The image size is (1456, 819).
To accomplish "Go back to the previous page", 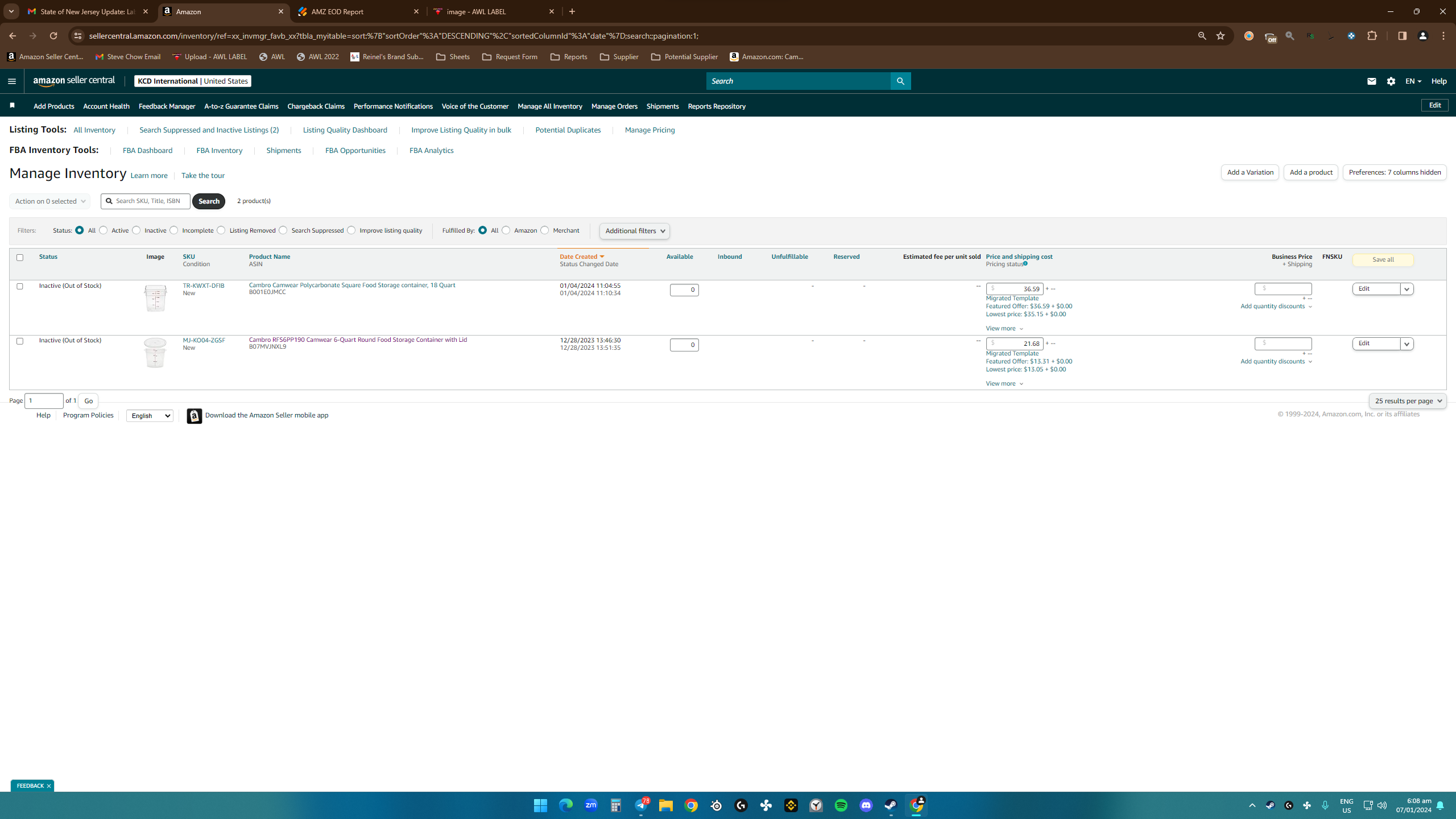I will pyautogui.click(x=13, y=36).
